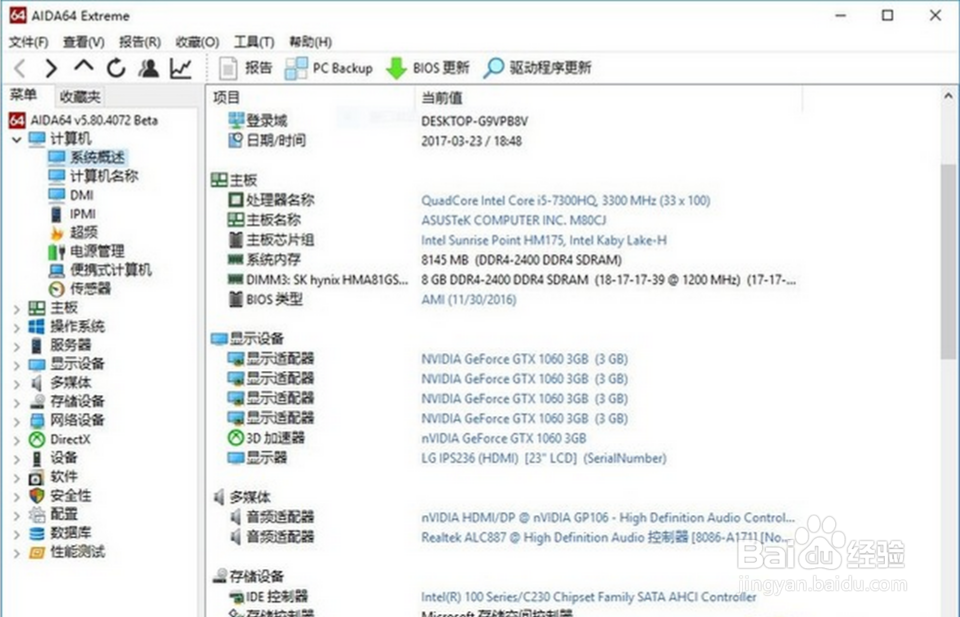Expand the 显示设备 tree node

[x=17, y=366]
